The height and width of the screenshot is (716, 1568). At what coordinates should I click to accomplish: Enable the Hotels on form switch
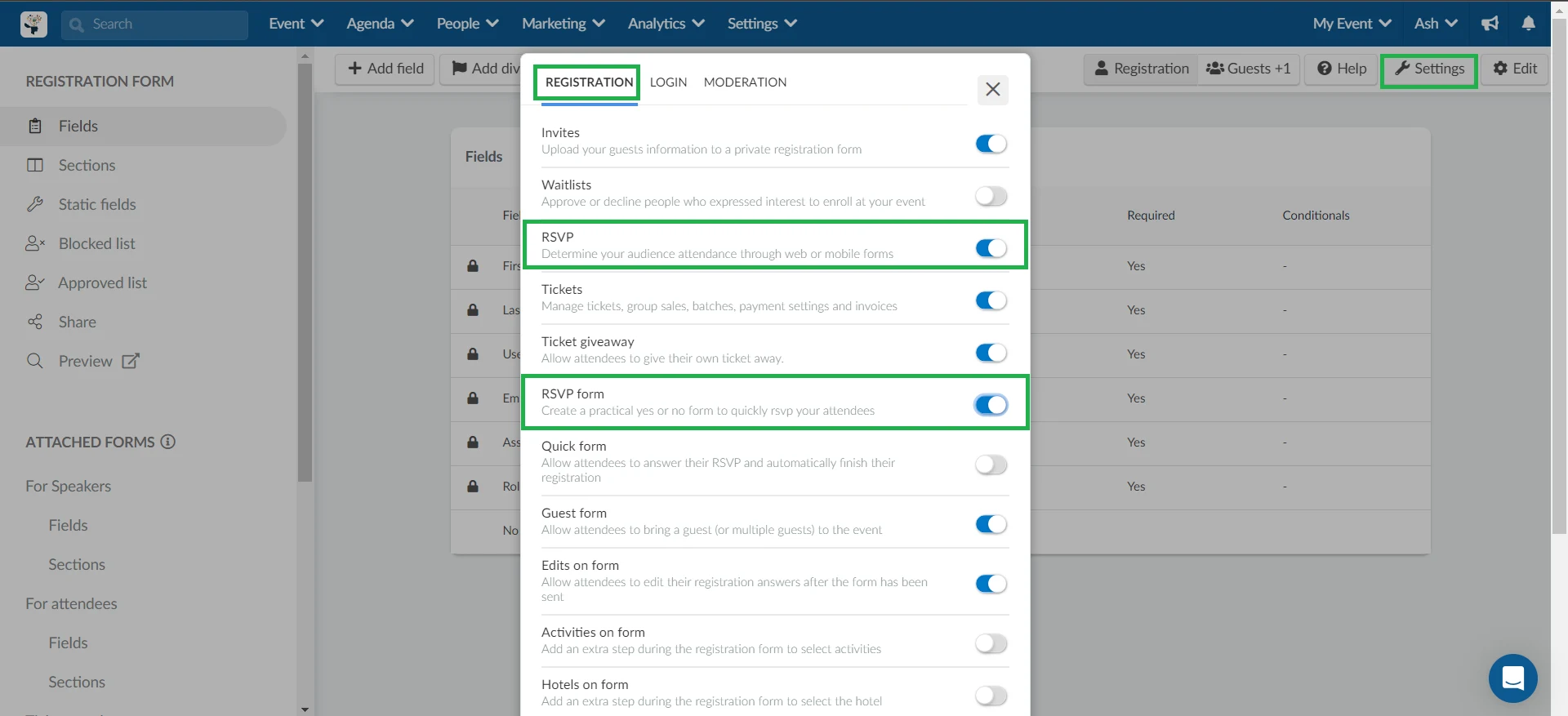pos(991,696)
